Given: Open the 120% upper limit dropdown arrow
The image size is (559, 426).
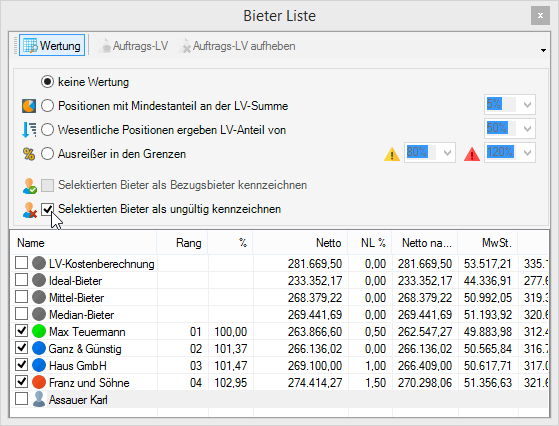Looking at the screenshot, I should [527, 153].
